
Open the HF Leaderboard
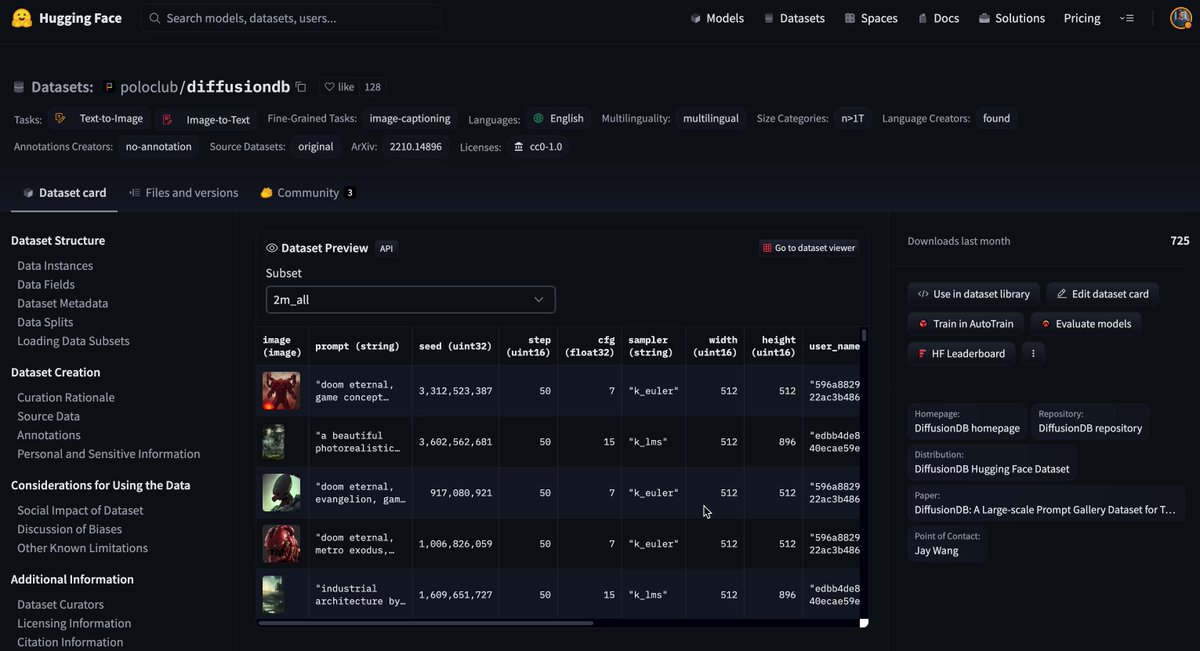pyautogui.click(x=961, y=353)
